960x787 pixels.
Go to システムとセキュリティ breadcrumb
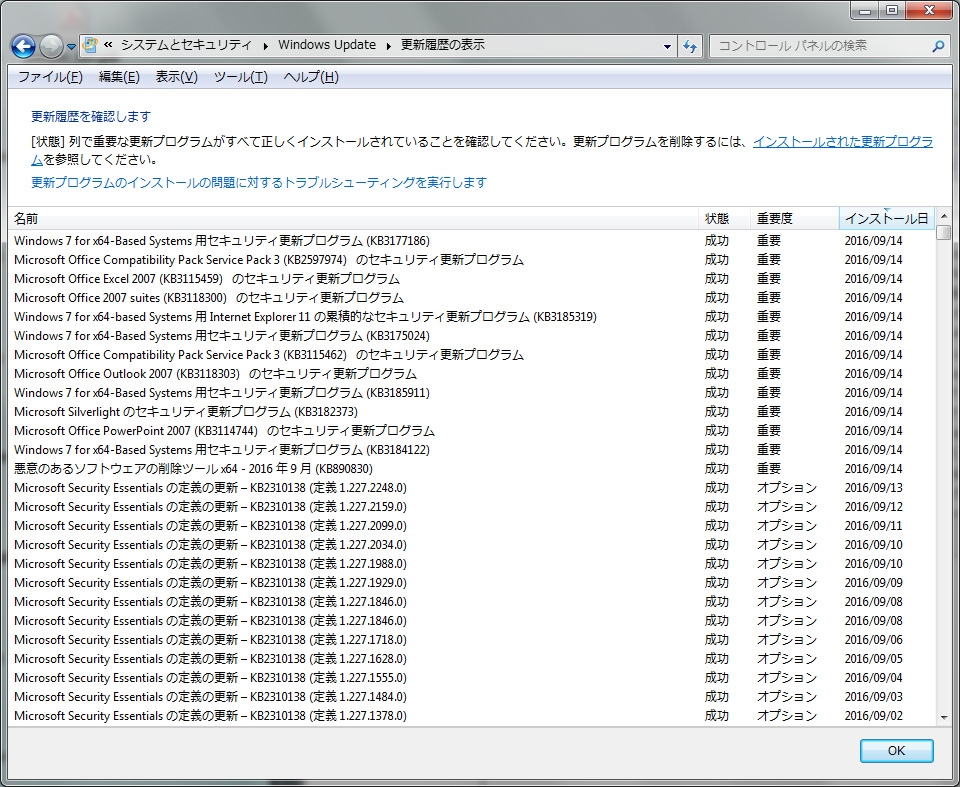[186, 45]
